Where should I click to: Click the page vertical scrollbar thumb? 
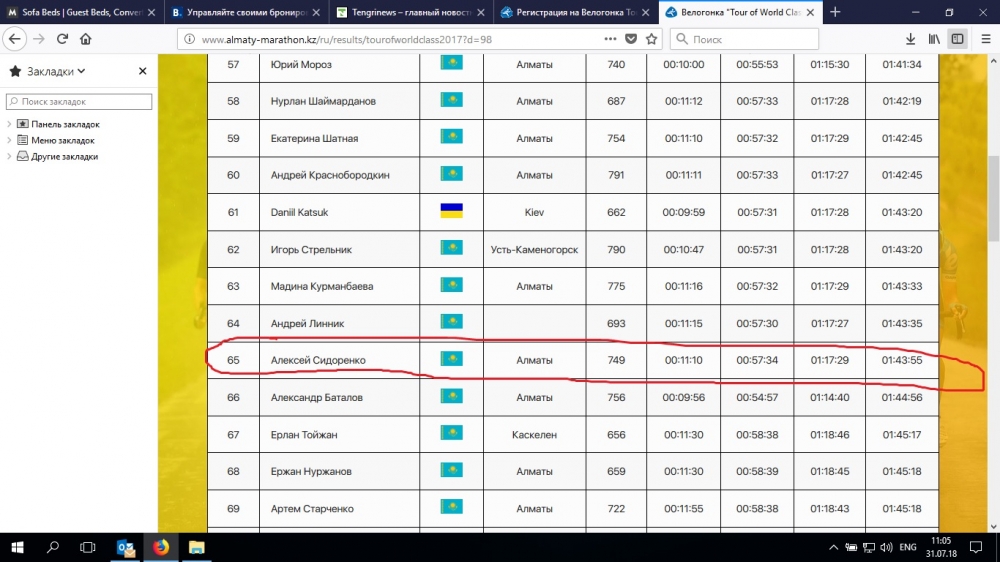992,200
